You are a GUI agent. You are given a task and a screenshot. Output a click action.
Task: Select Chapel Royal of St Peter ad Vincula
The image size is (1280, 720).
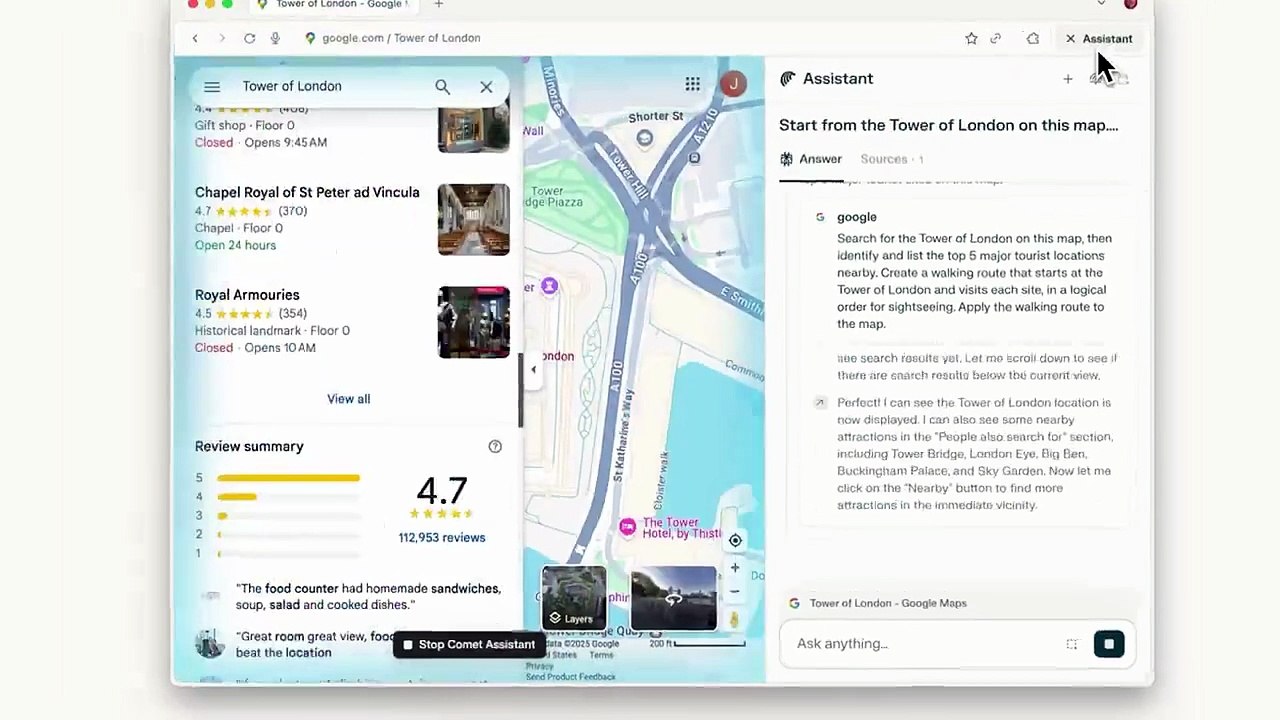pos(307,193)
